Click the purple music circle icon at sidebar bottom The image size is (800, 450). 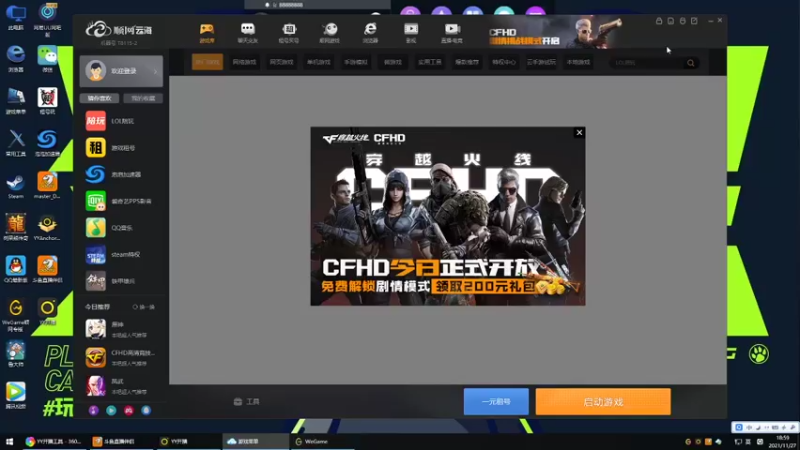93,410
